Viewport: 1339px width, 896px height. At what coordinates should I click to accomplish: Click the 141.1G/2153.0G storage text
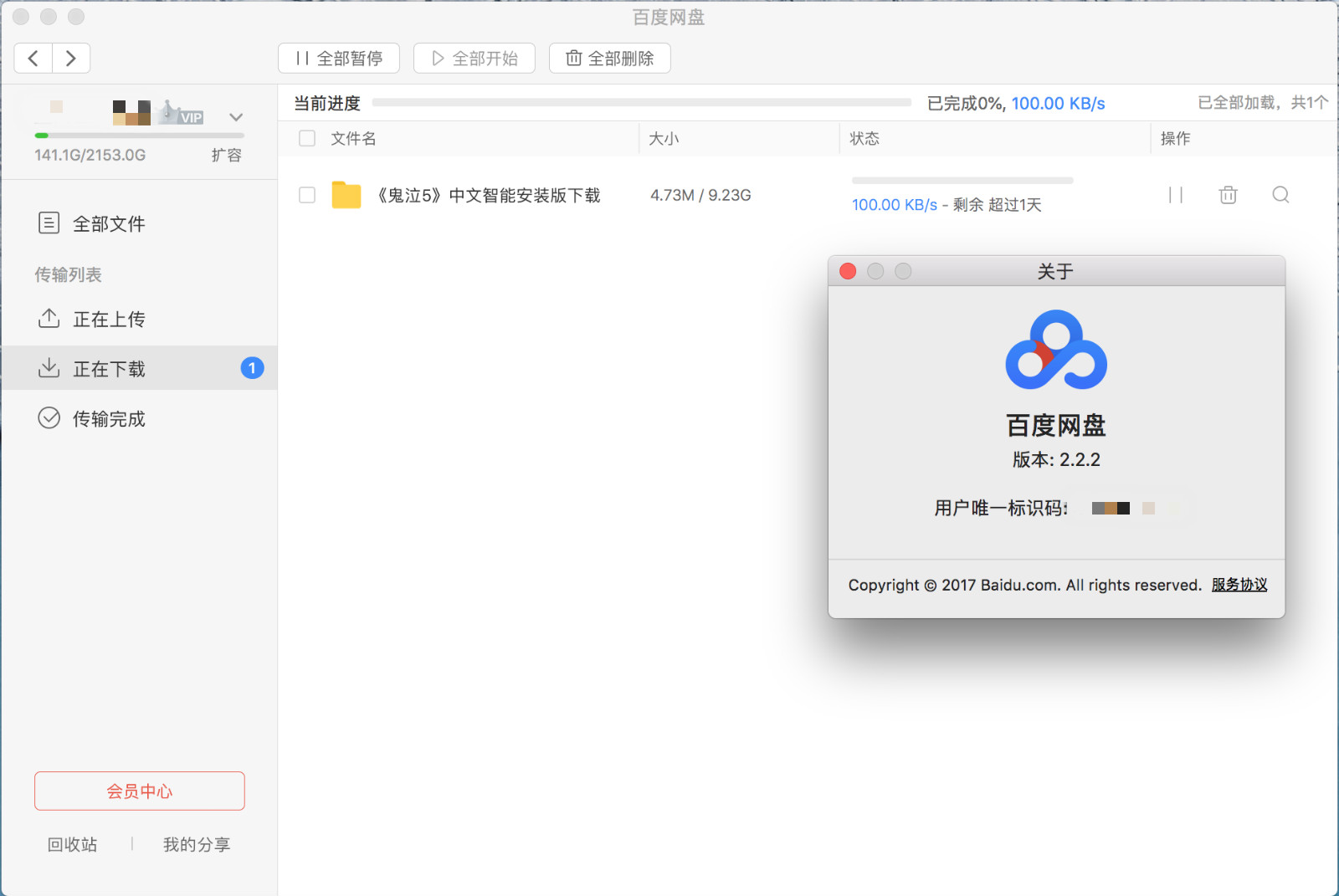pos(90,155)
